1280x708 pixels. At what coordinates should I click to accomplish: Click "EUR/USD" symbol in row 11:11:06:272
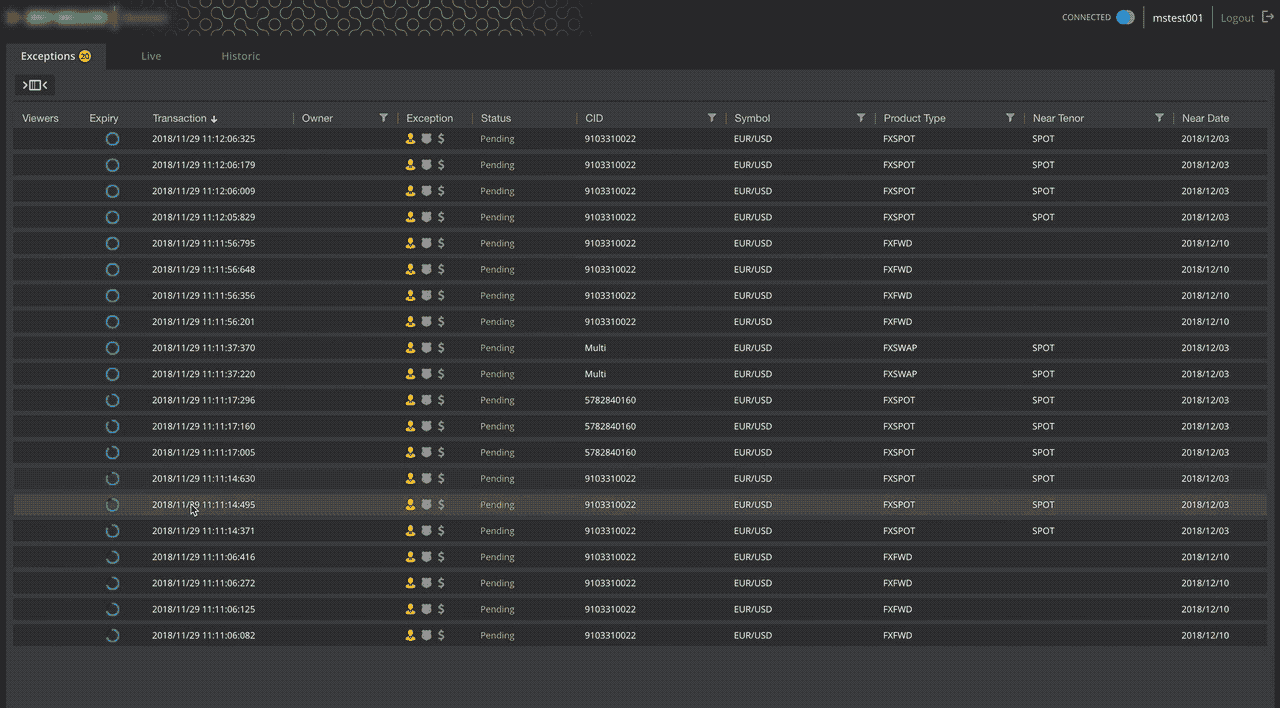753,583
